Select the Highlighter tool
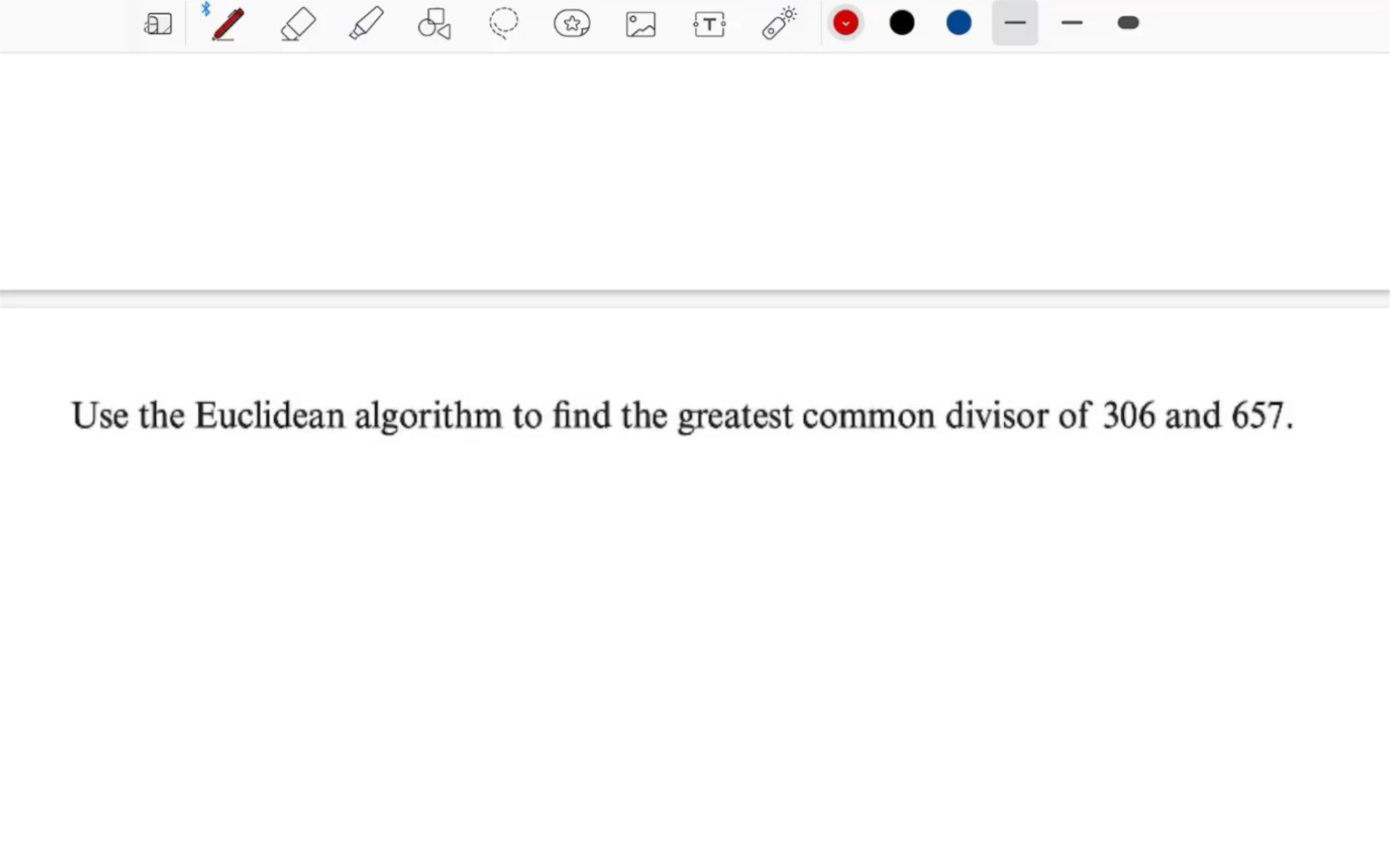 [x=366, y=24]
